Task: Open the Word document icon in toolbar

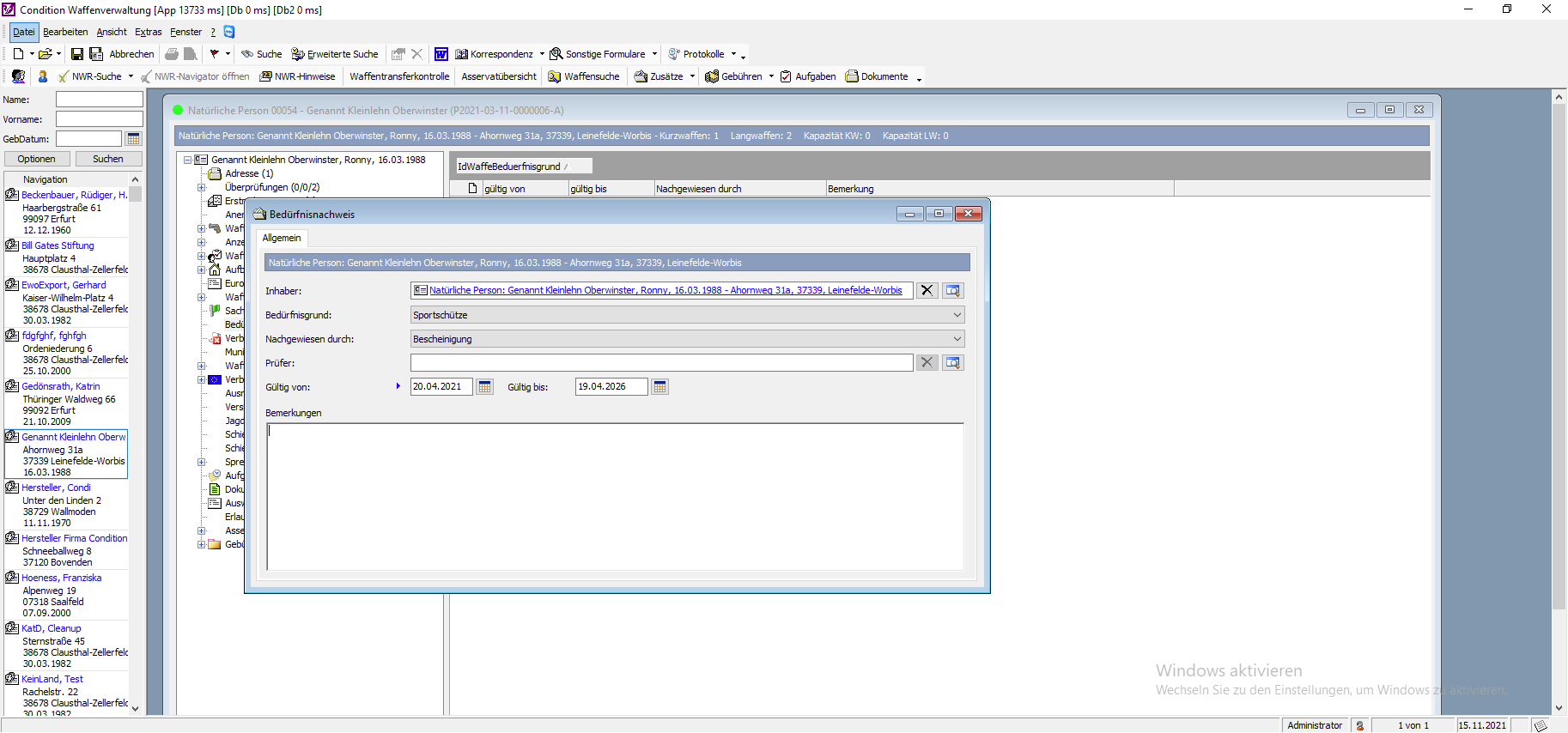Action: point(441,54)
